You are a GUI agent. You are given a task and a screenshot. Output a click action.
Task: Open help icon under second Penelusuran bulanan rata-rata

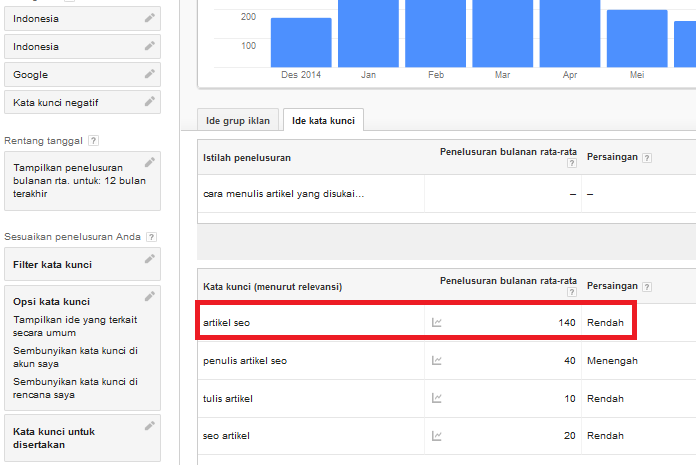(x=572, y=292)
